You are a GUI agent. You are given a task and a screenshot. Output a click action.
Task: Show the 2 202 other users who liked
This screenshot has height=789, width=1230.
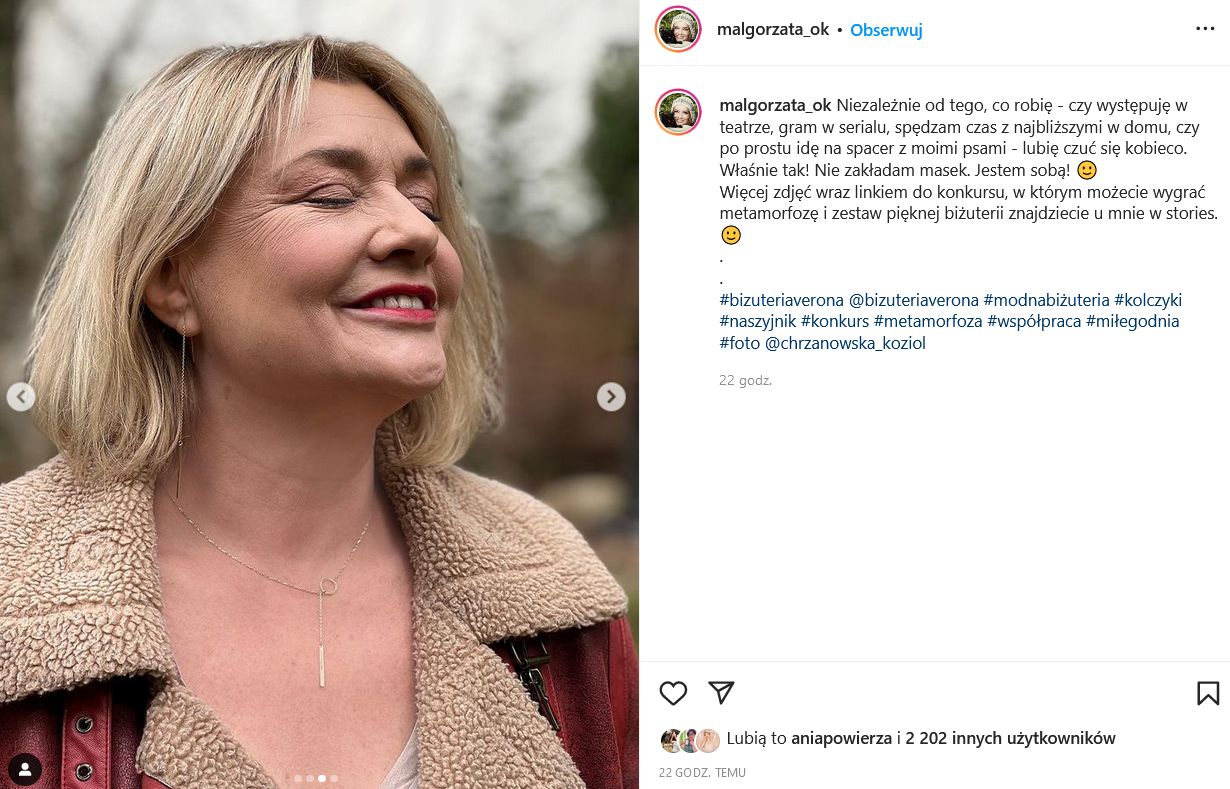tap(1010, 739)
